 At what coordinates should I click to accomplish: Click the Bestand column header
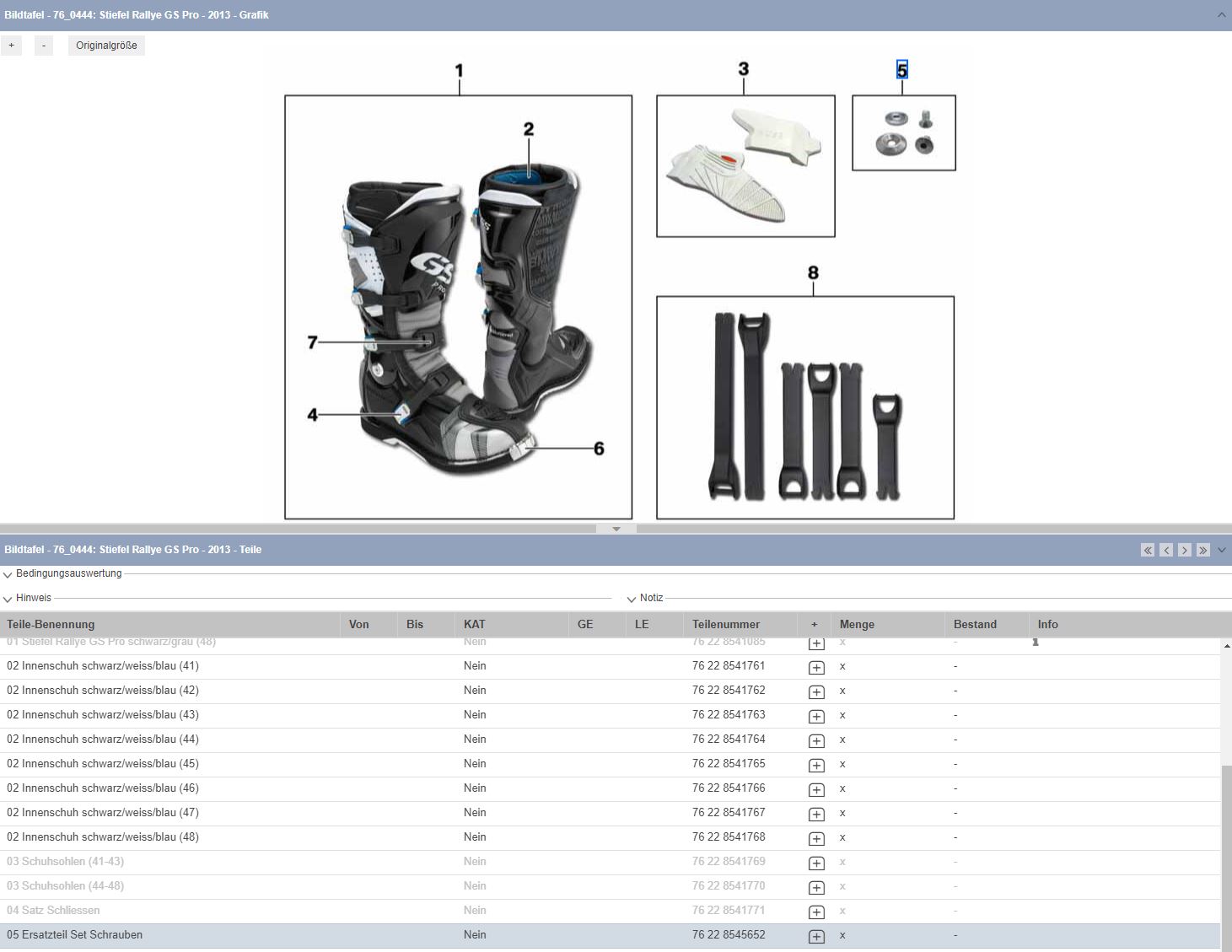987,625
